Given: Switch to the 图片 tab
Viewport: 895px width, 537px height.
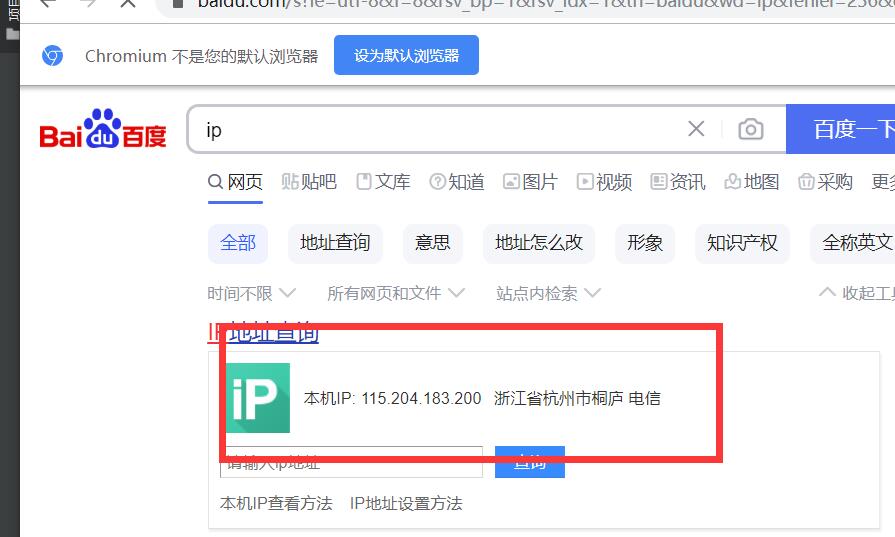Looking at the screenshot, I should (530, 182).
